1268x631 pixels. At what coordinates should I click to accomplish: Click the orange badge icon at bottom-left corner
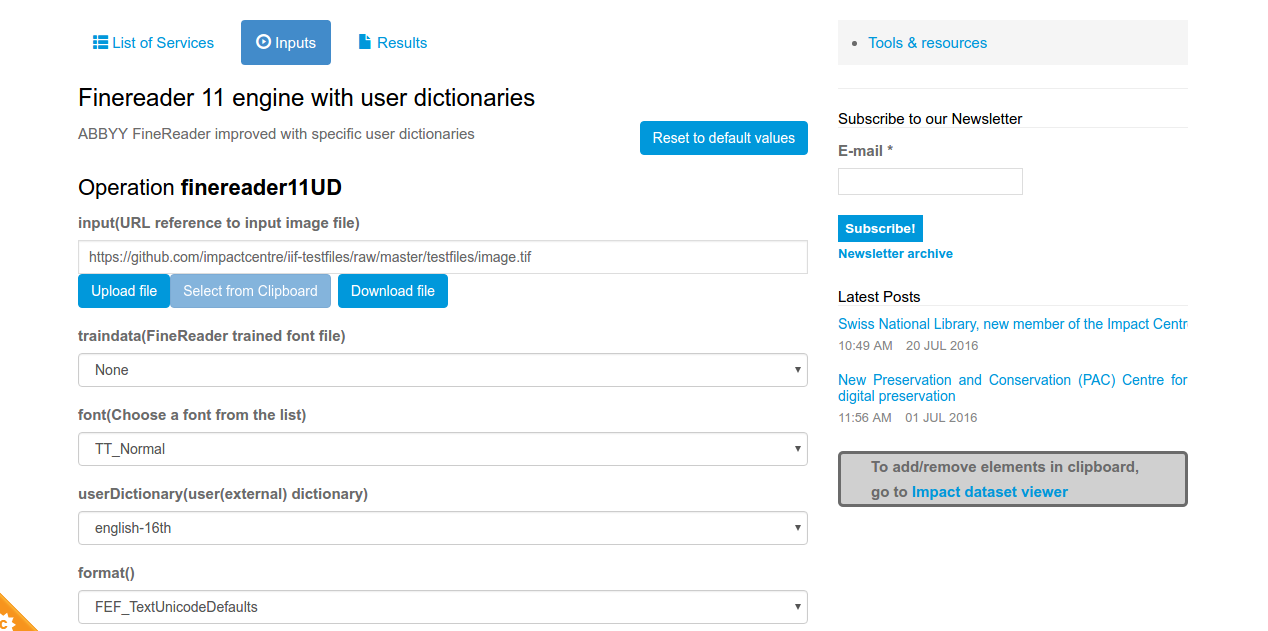click(12, 616)
